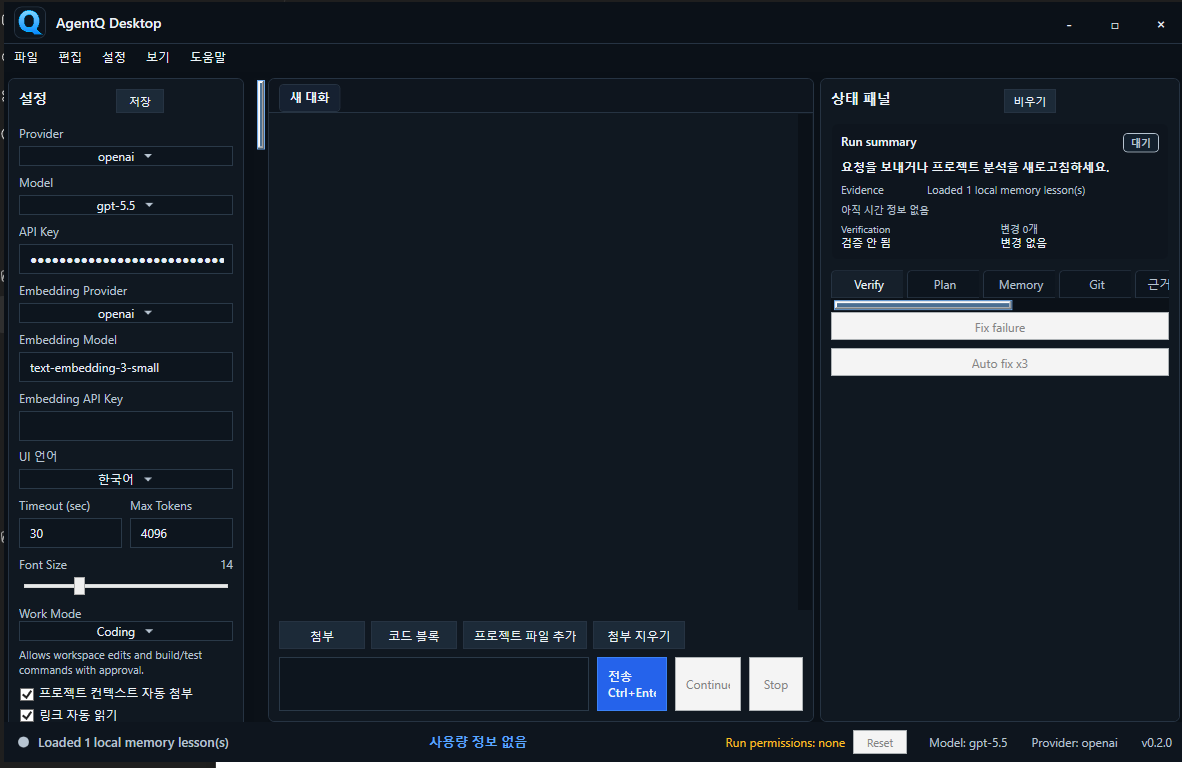Click the Reset permissions button
The height and width of the screenshot is (768, 1182).
(880, 742)
